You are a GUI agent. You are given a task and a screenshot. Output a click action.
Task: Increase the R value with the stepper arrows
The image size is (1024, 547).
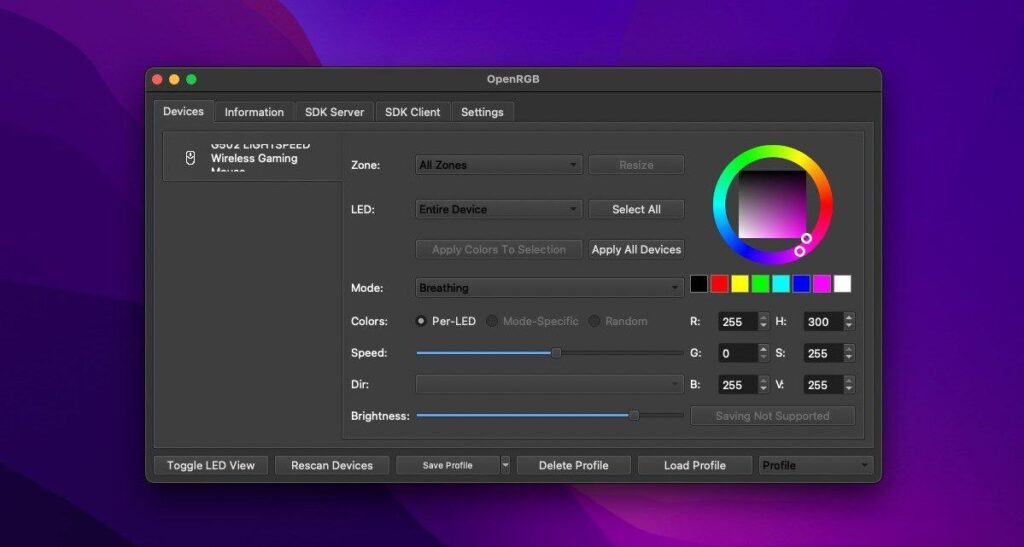pos(763,318)
